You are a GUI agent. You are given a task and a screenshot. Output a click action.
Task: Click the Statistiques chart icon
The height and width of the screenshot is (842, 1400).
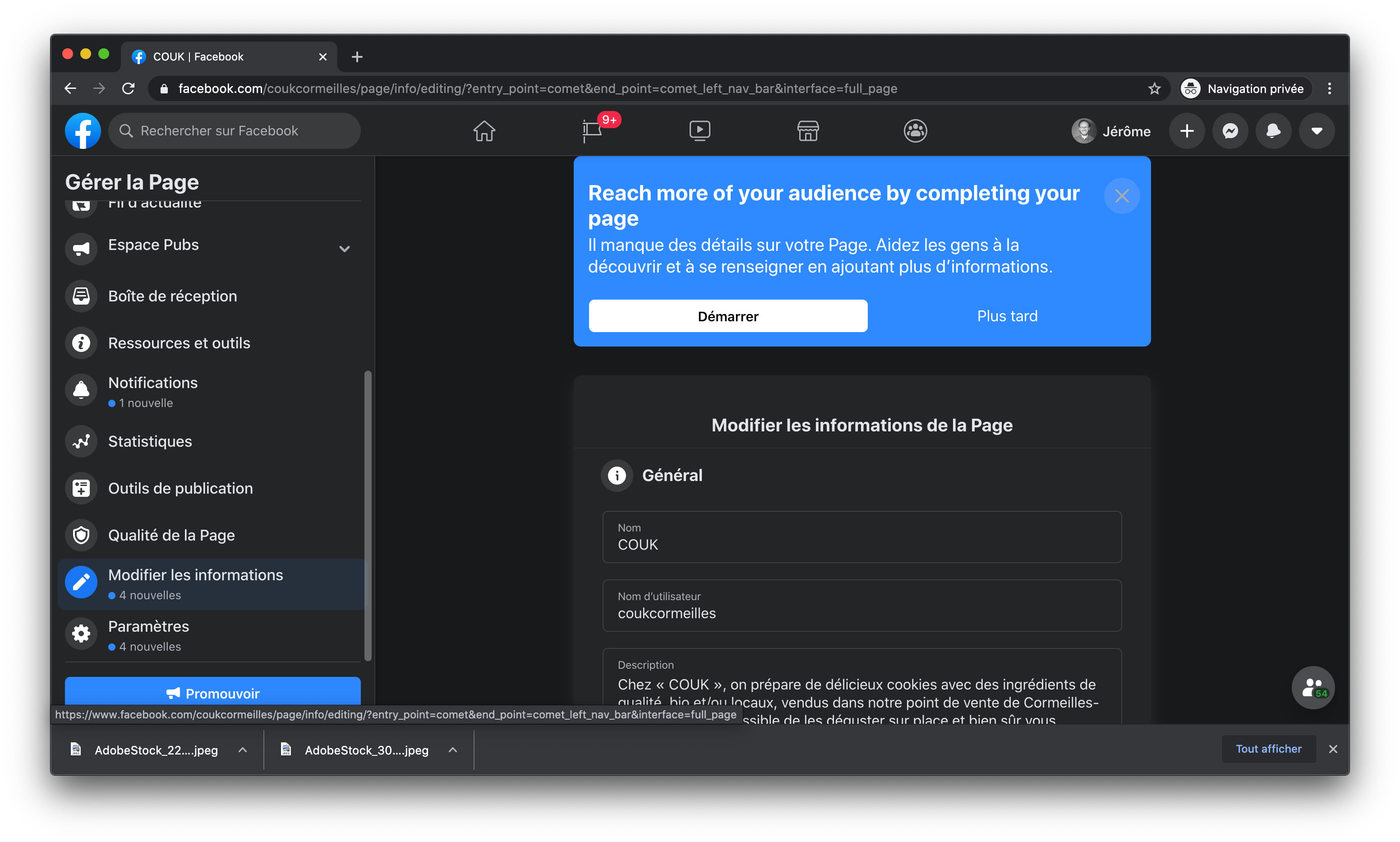click(81, 441)
